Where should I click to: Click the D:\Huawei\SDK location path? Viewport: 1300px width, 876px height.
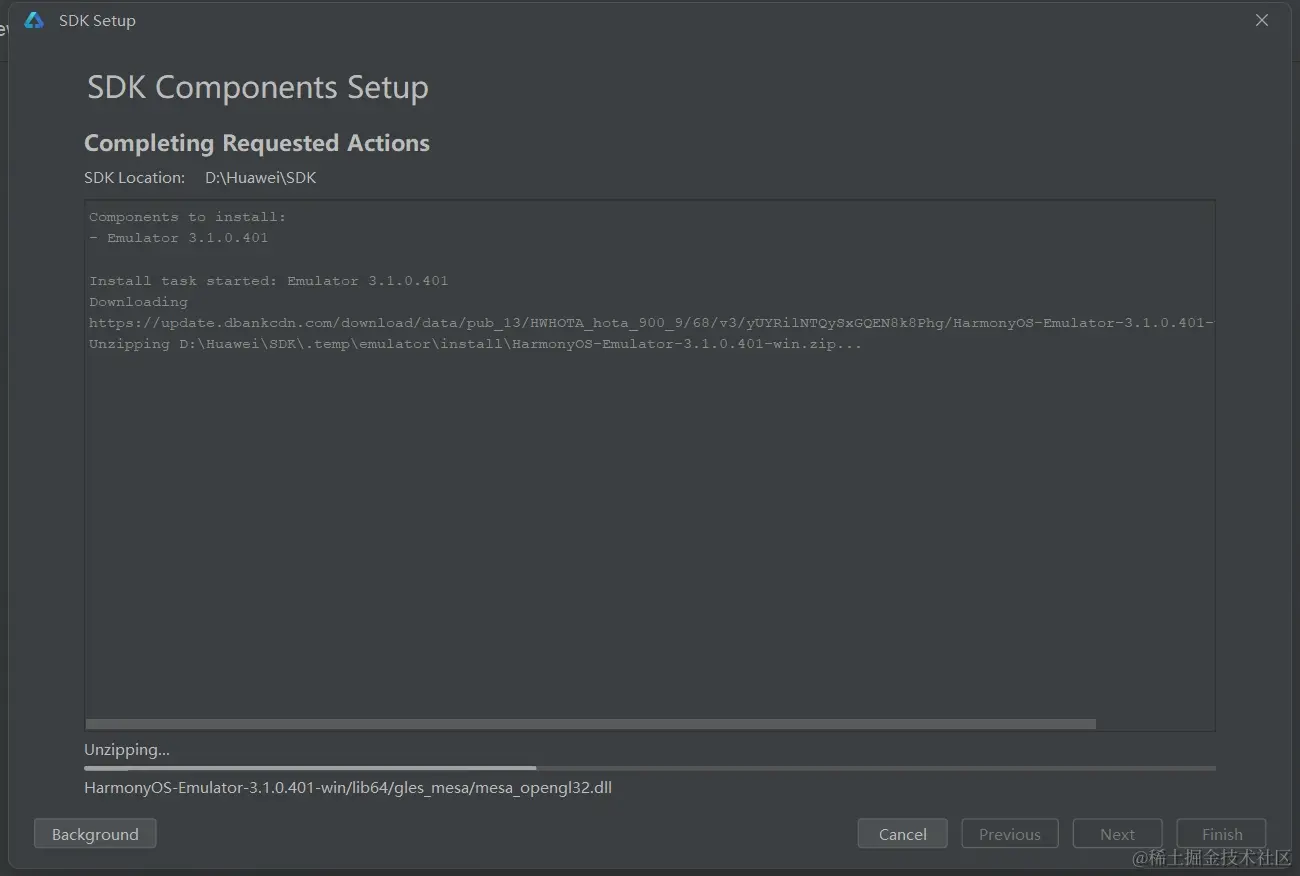click(x=260, y=178)
